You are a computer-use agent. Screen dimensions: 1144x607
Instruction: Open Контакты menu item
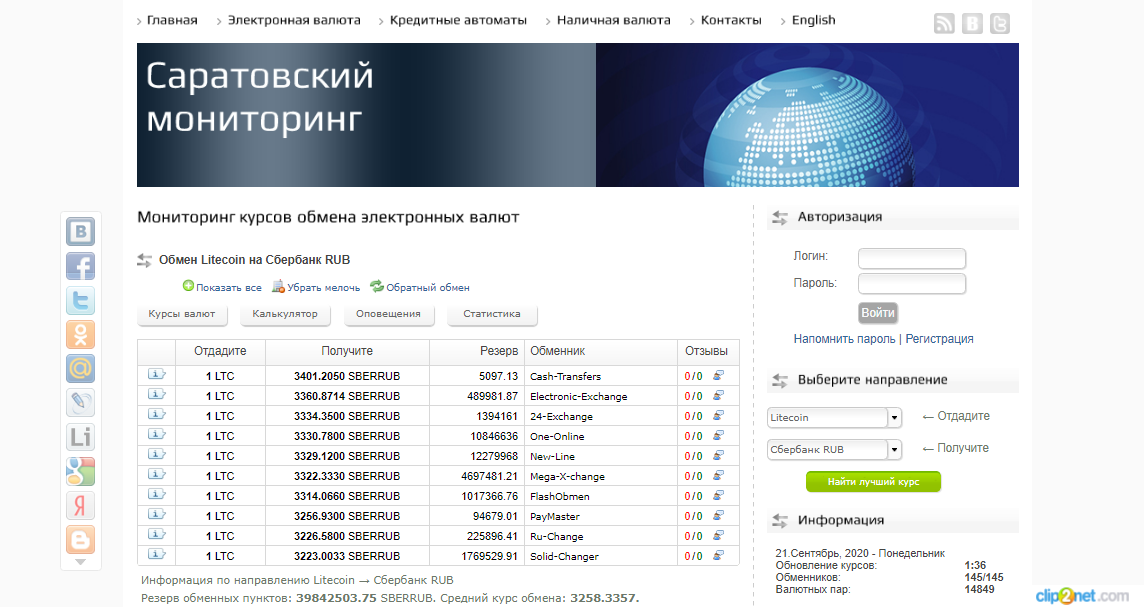click(x=731, y=20)
